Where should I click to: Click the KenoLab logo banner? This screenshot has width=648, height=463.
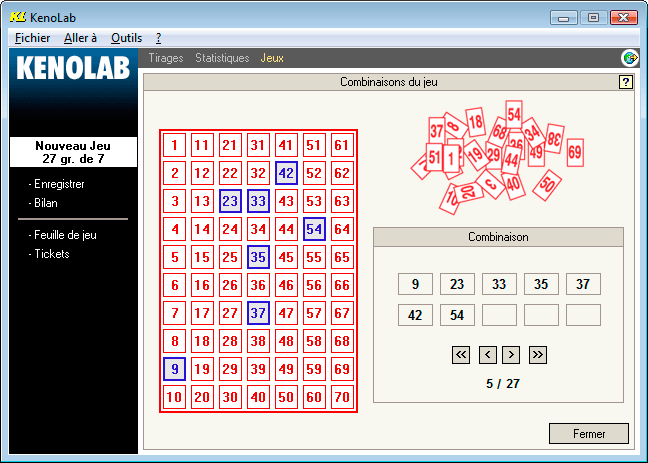tap(73, 68)
